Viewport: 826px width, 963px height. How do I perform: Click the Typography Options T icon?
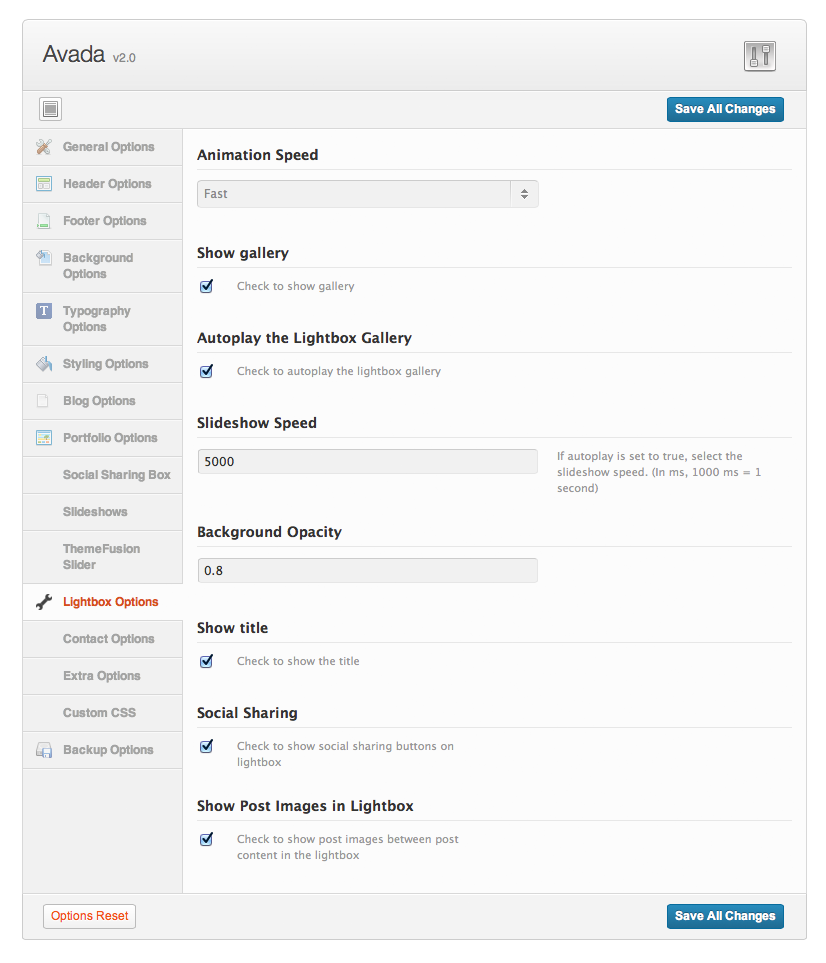click(43, 311)
